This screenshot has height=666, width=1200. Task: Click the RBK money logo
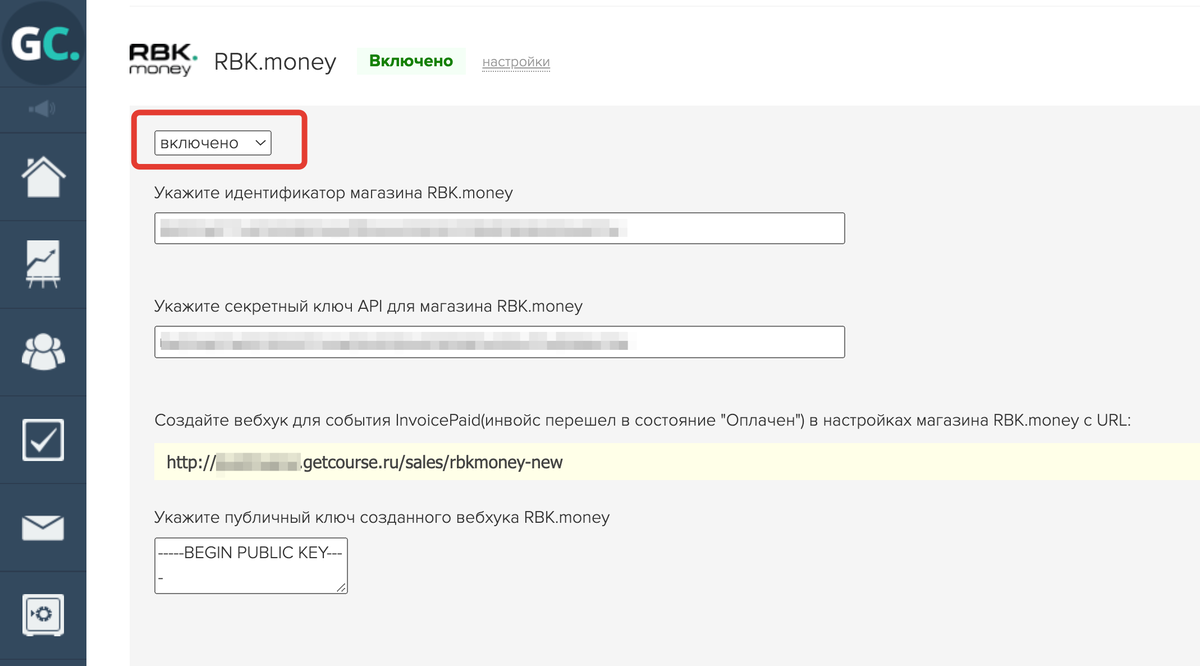point(163,61)
